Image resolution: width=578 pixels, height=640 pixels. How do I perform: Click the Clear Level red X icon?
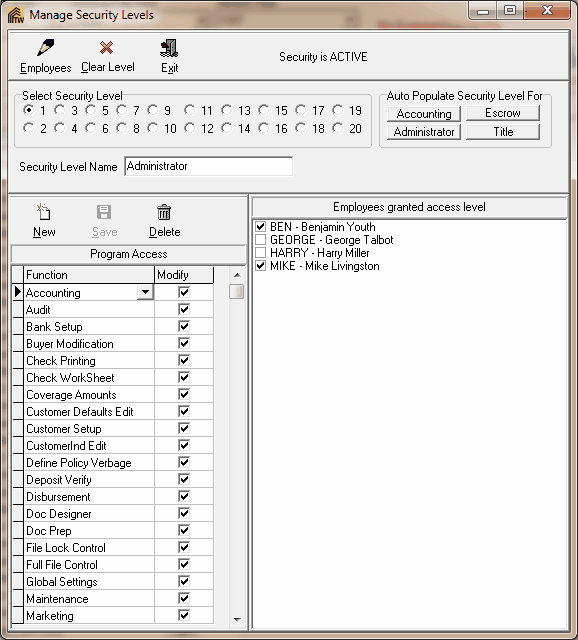[107, 48]
